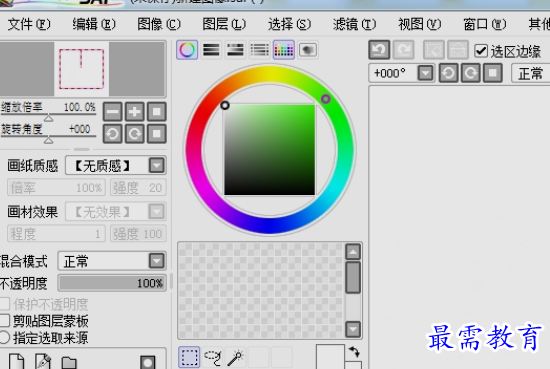Click the undo button in toolbar
Viewport: 550px width, 369px height.
pos(379,50)
